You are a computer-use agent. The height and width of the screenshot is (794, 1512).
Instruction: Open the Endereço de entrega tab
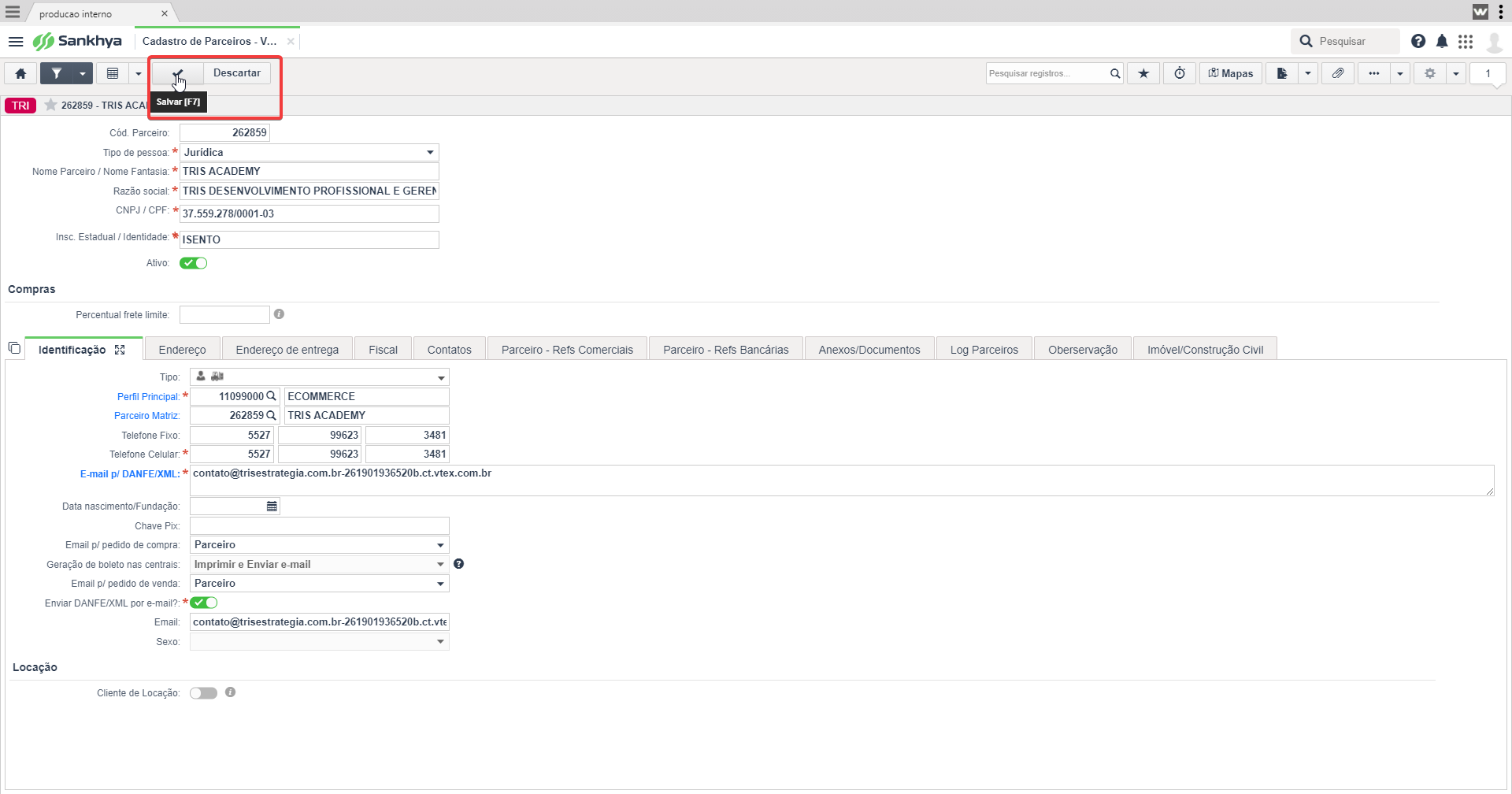pos(287,350)
